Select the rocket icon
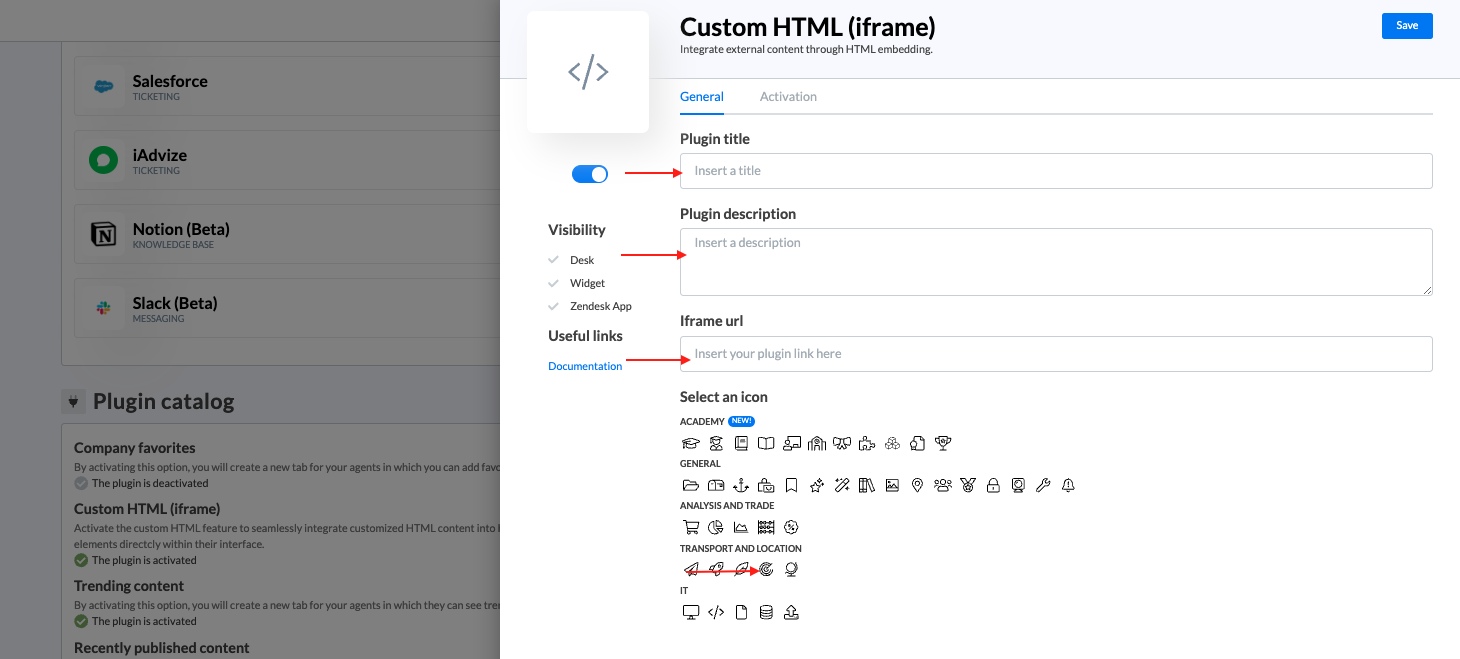The image size is (1460, 659). coord(716,570)
